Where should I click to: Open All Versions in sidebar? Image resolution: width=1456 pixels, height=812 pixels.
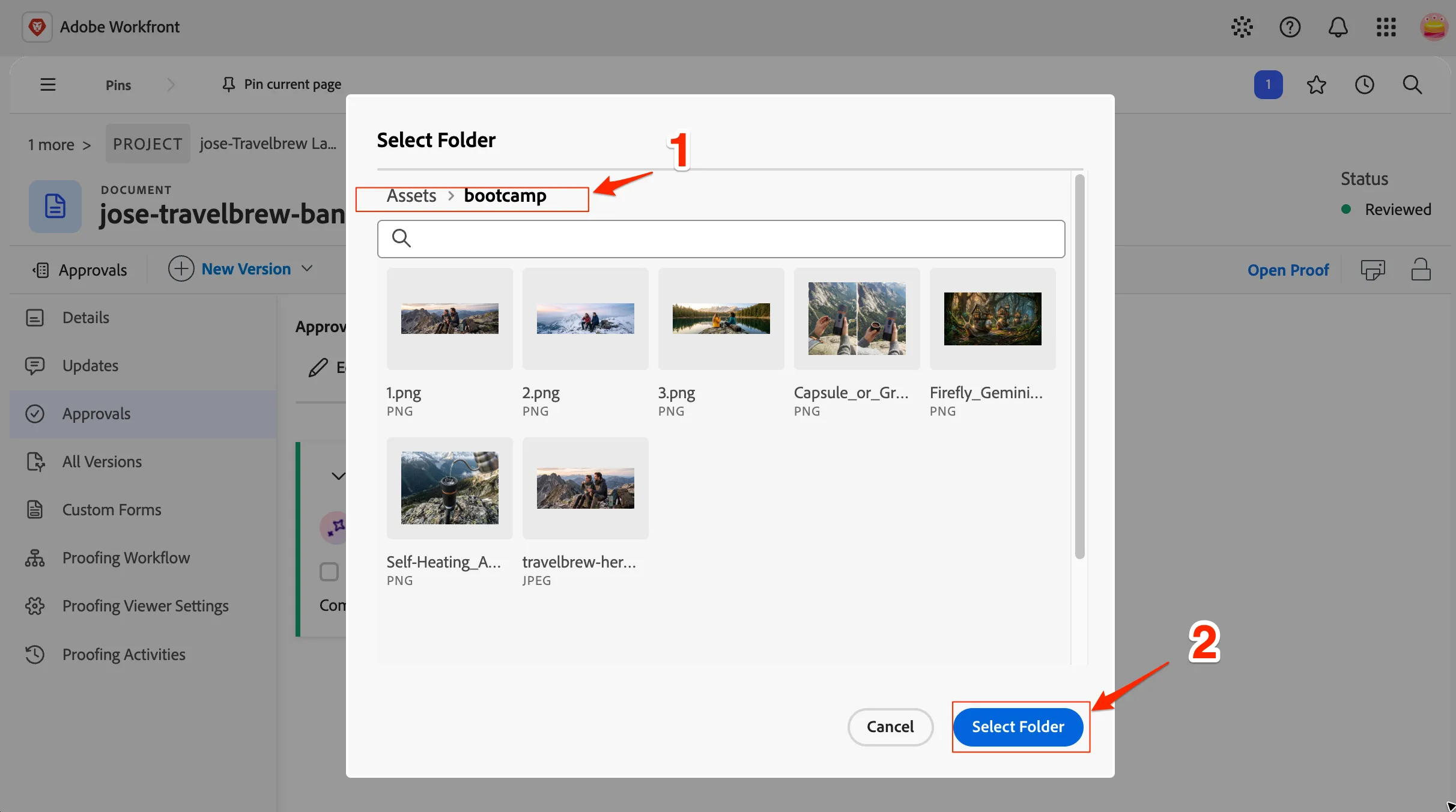(x=143, y=462)
